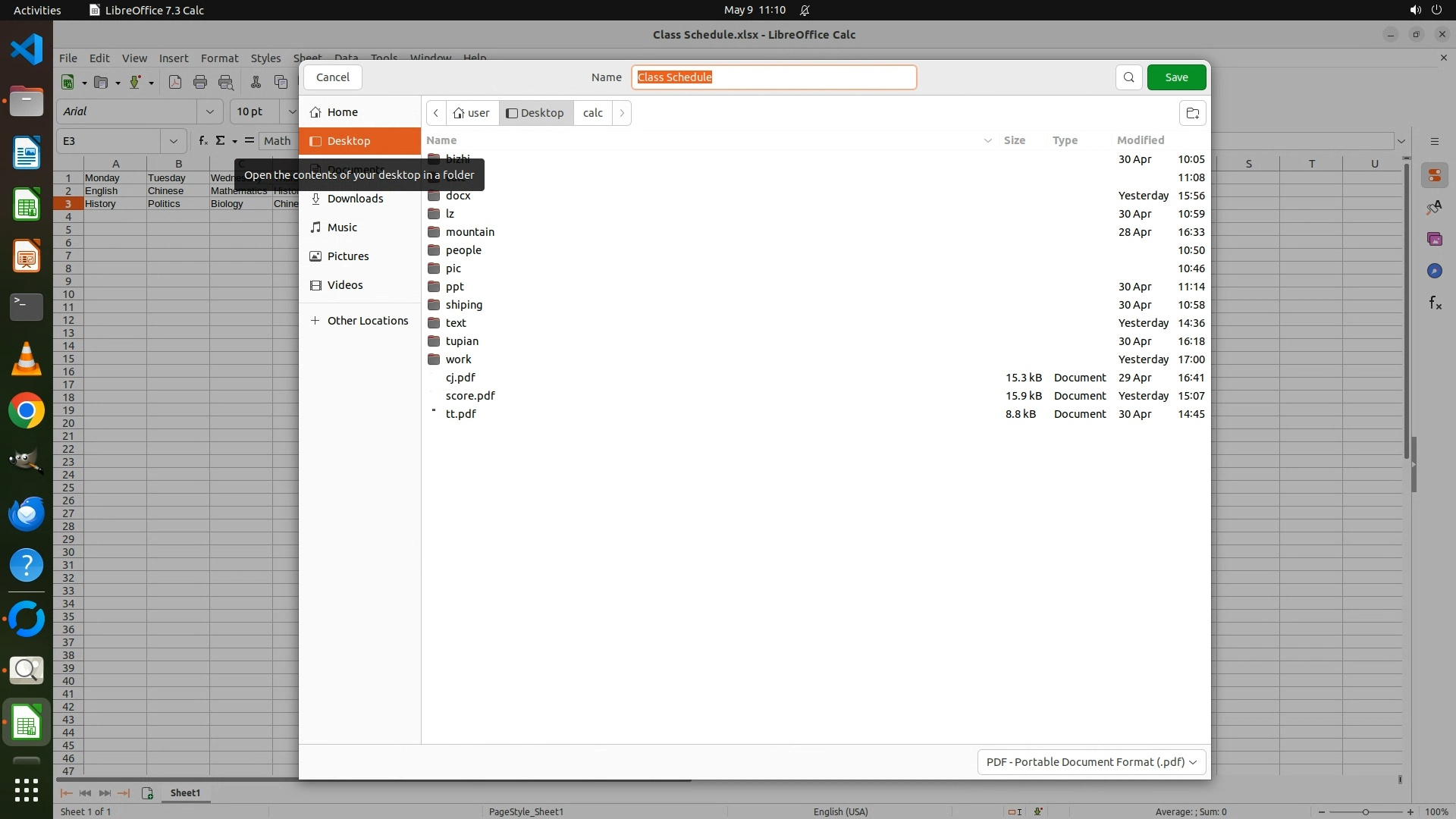
Task: Click the Cut scissors icon in the toolbar
Action: pos(256,82)
